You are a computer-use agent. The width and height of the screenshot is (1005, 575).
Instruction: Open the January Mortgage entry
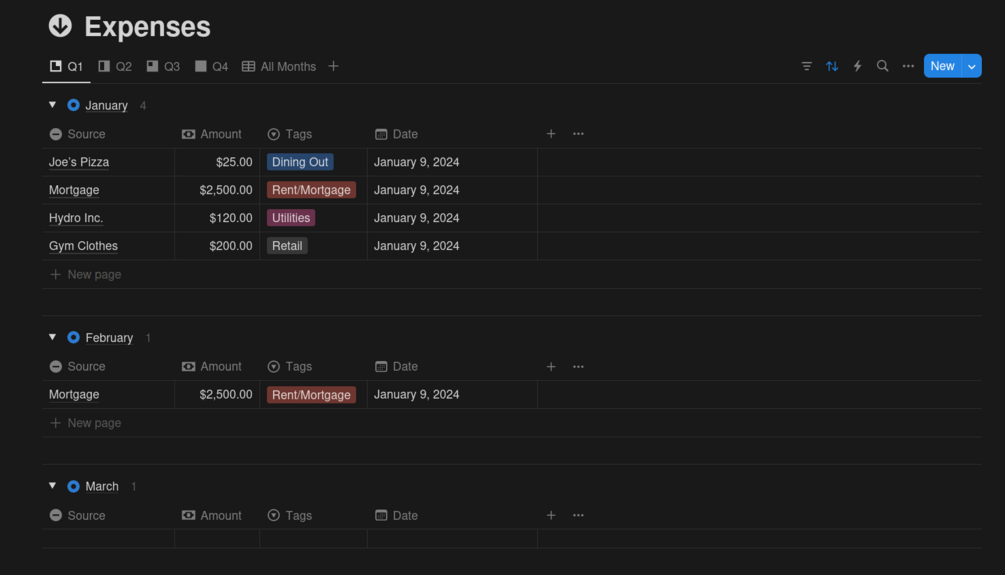[74, 190]
